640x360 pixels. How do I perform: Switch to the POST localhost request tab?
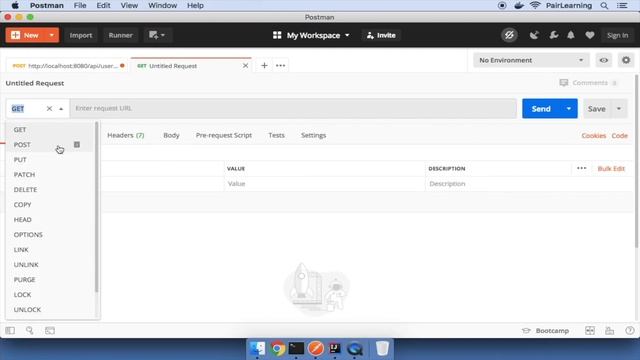68,66
